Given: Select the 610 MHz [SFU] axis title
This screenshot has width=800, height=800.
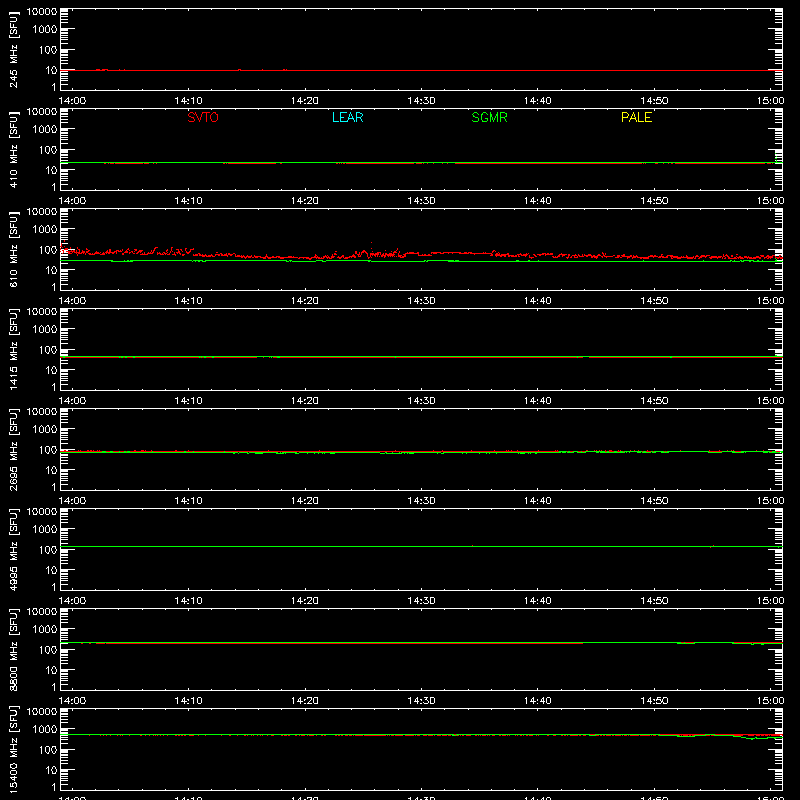Looking at the screenshot, I should [x=14, y=249].
